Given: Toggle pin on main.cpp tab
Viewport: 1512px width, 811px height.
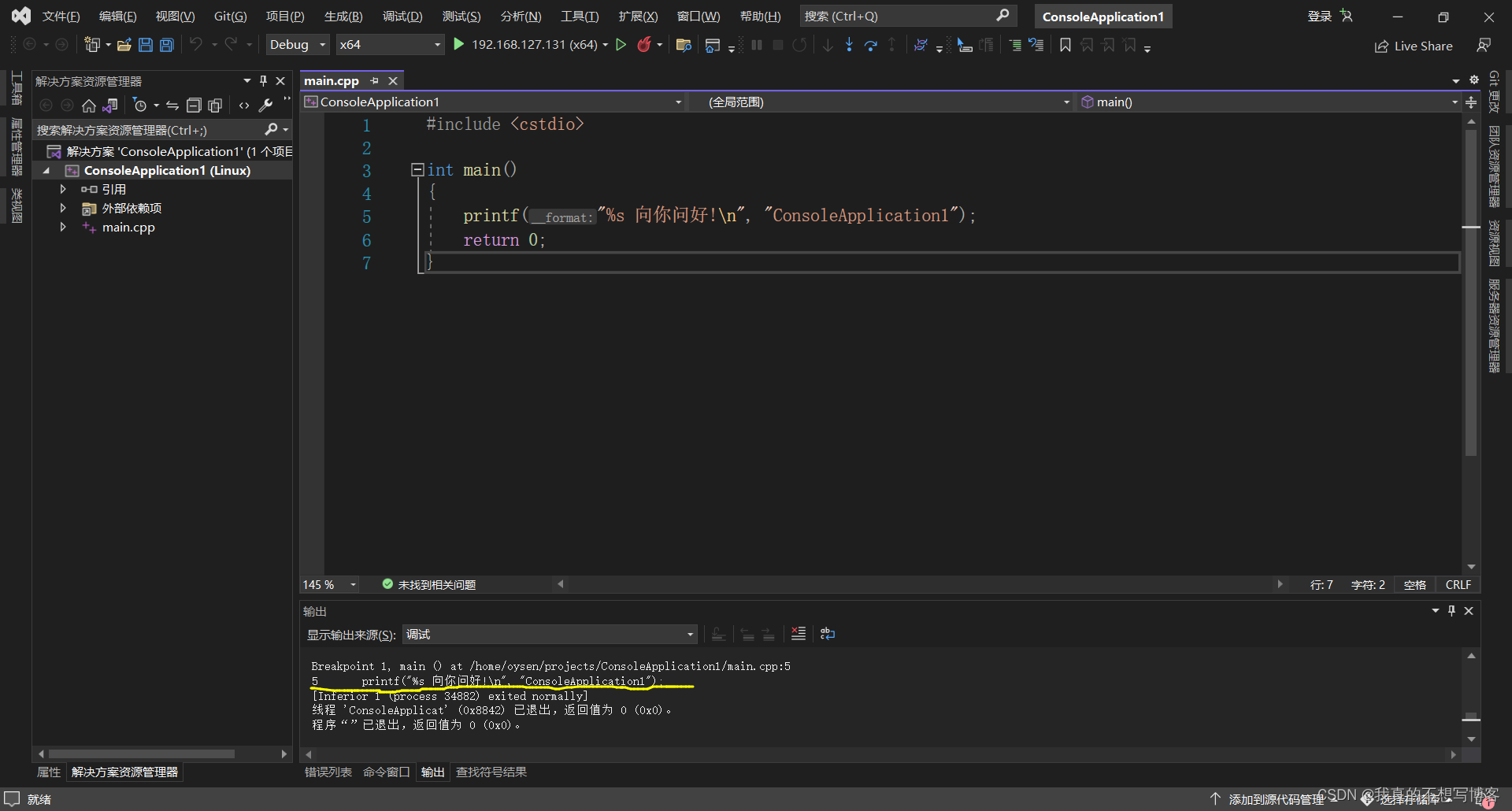Looking at the screenshot, I should [x=375, y=81].
